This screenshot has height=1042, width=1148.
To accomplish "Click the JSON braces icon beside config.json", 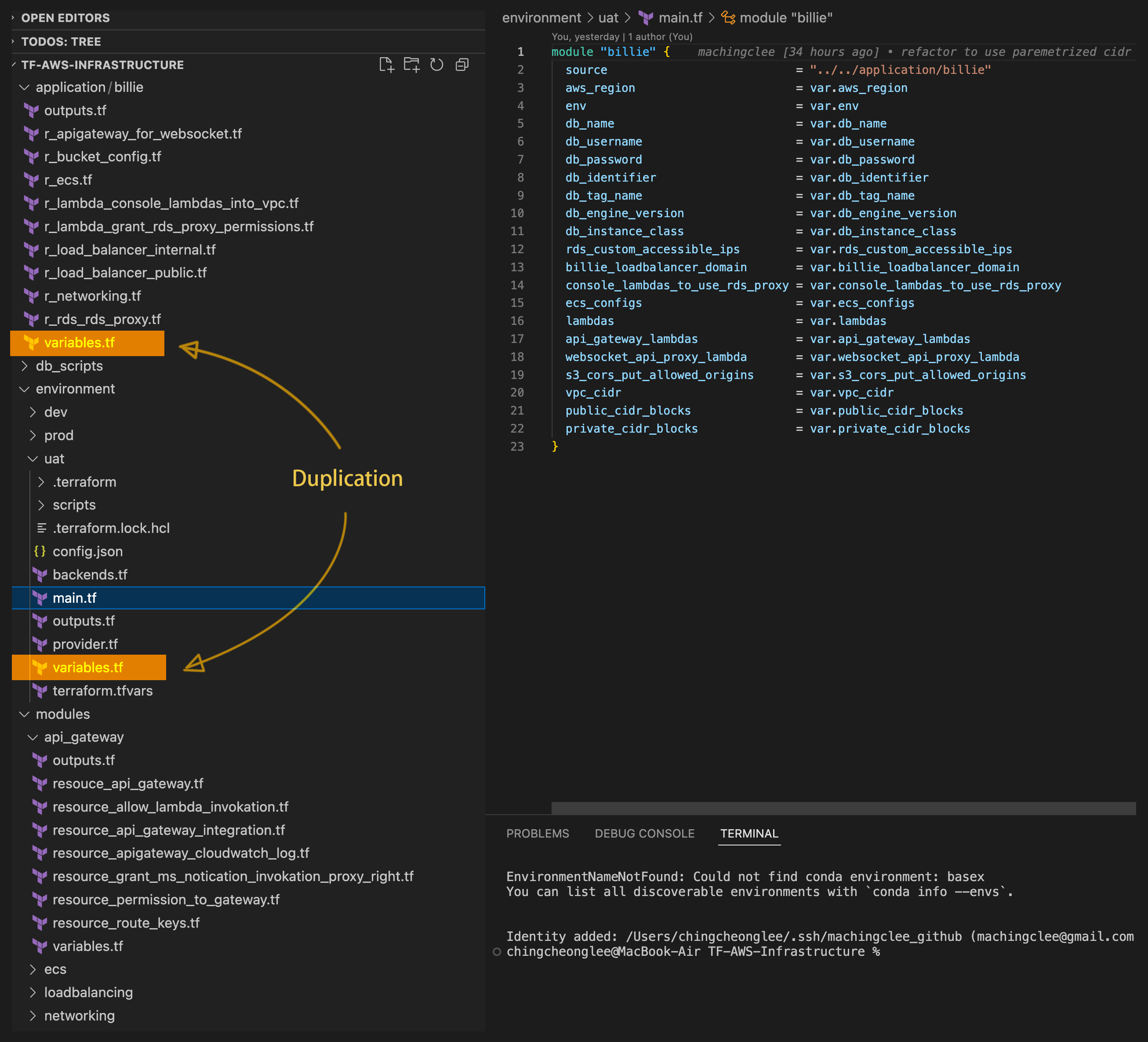I will (x=40, y=551).
